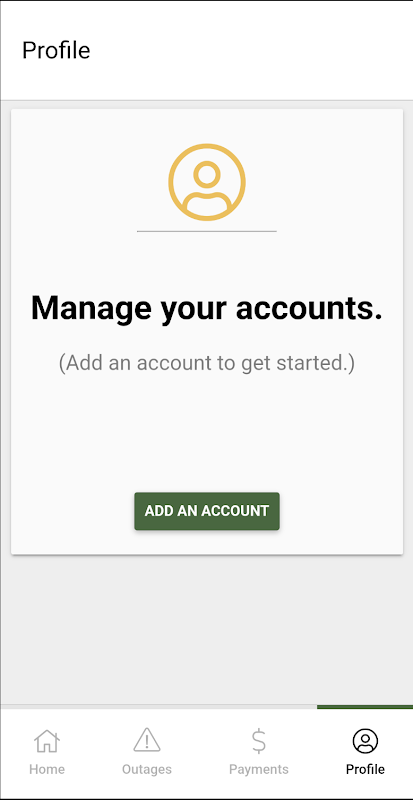Screen dimensions: 413x800
Task: Tap the empty gray area below the card
Action: 207,629
